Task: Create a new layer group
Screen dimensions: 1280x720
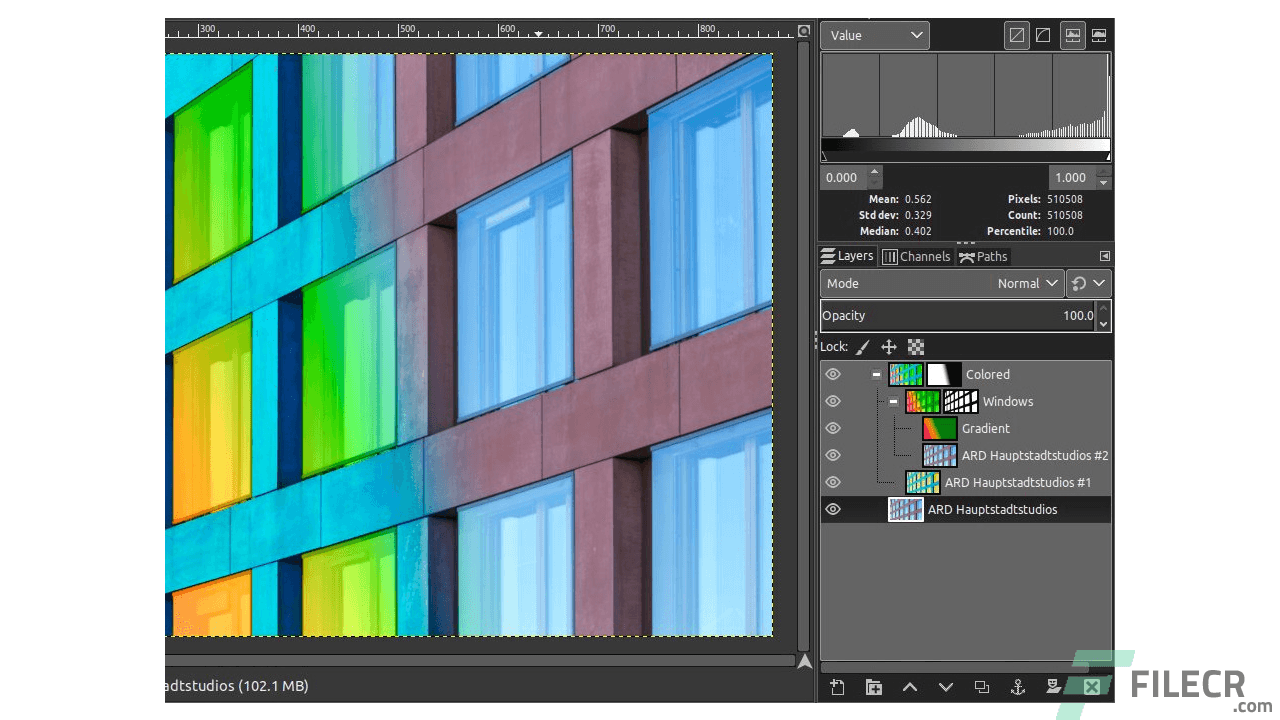Action: pos(873,687)
